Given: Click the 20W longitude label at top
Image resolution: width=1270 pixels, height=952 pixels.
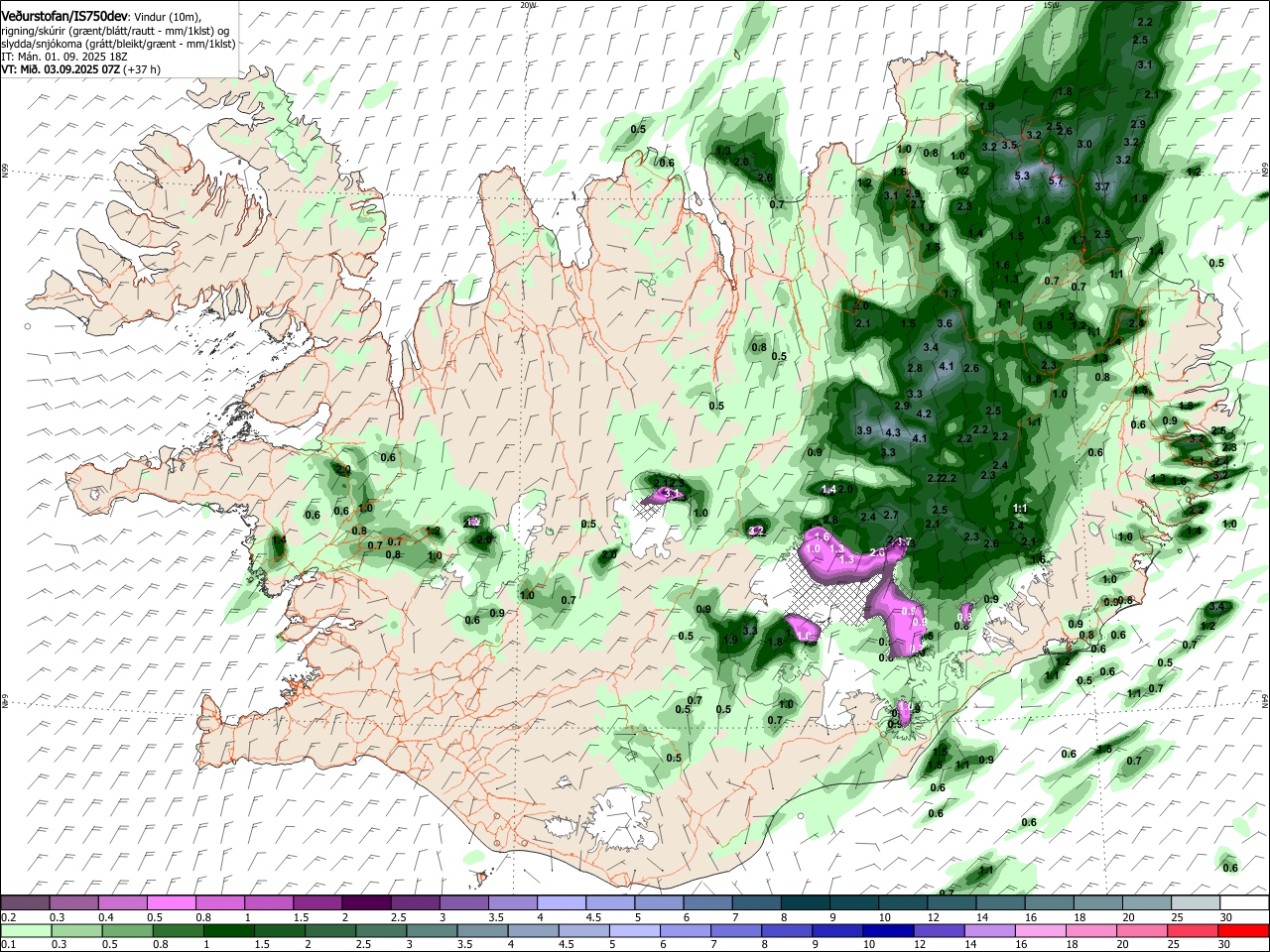Looking at the screenshot, I should (x=528, y=5).
